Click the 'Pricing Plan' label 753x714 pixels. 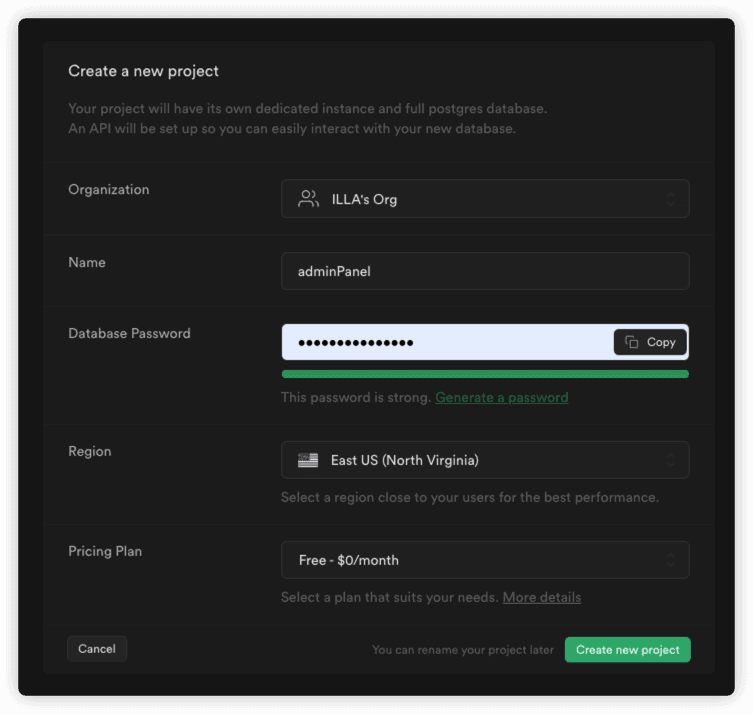105,551
